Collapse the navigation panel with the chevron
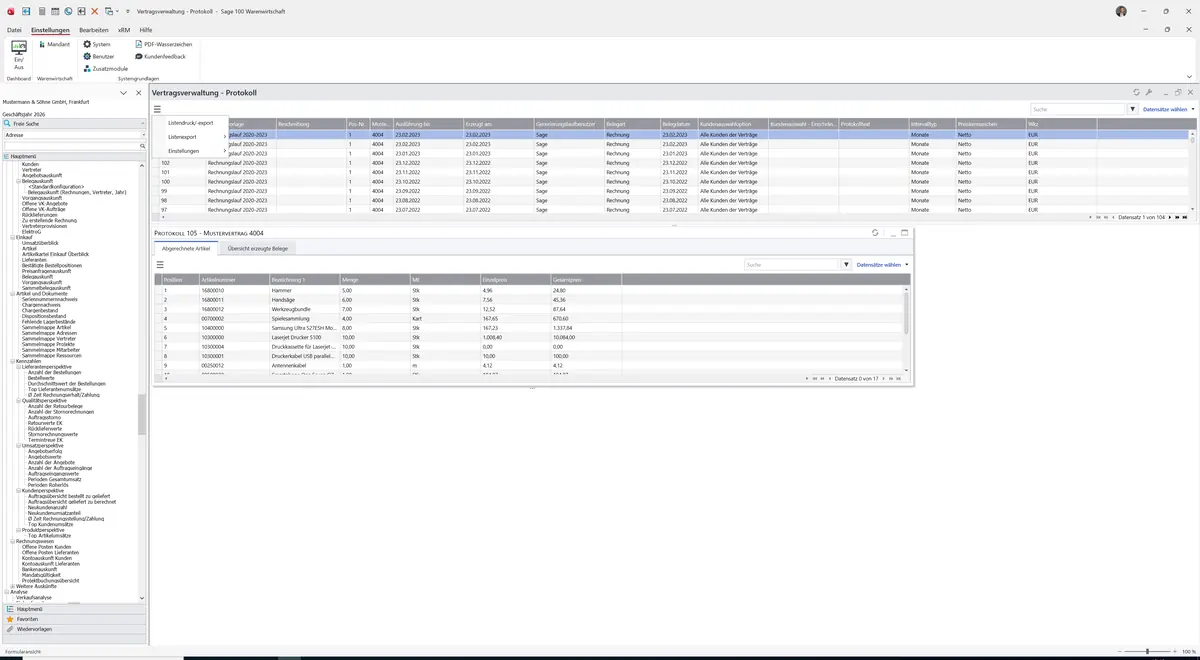 pyautogui.click(x=123, y=93)
